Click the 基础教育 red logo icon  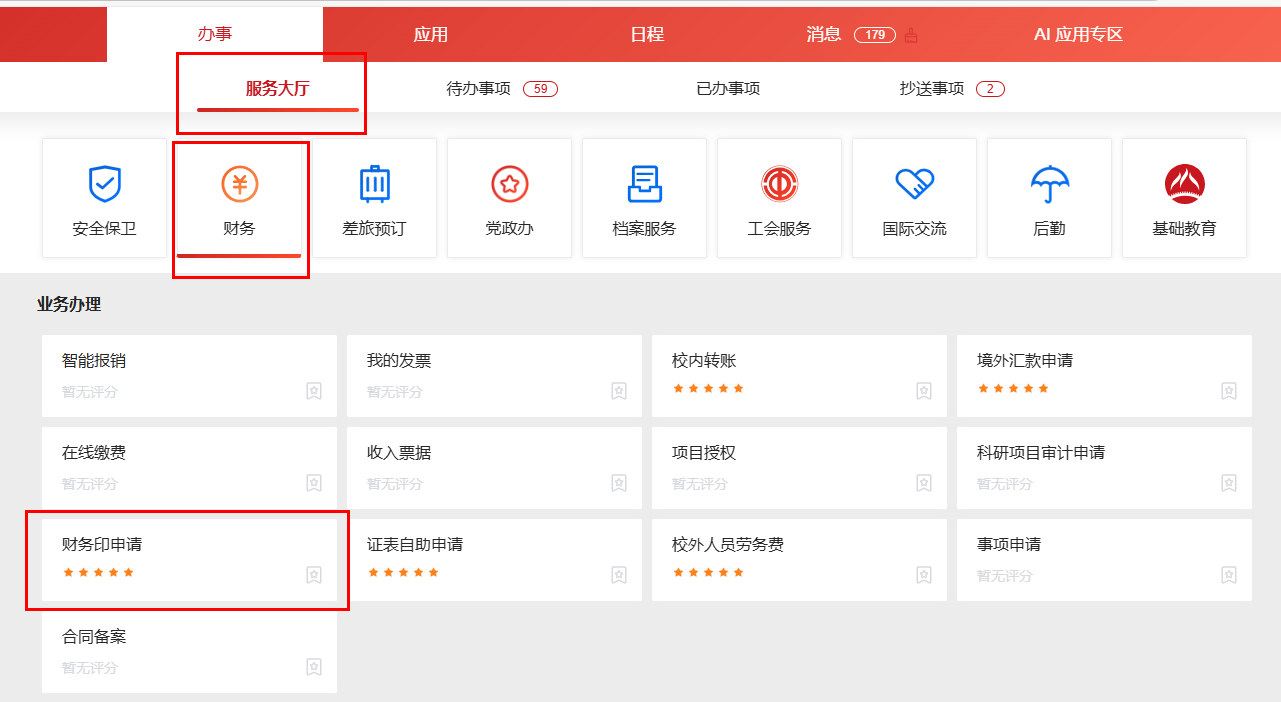tap(1184, 185)
